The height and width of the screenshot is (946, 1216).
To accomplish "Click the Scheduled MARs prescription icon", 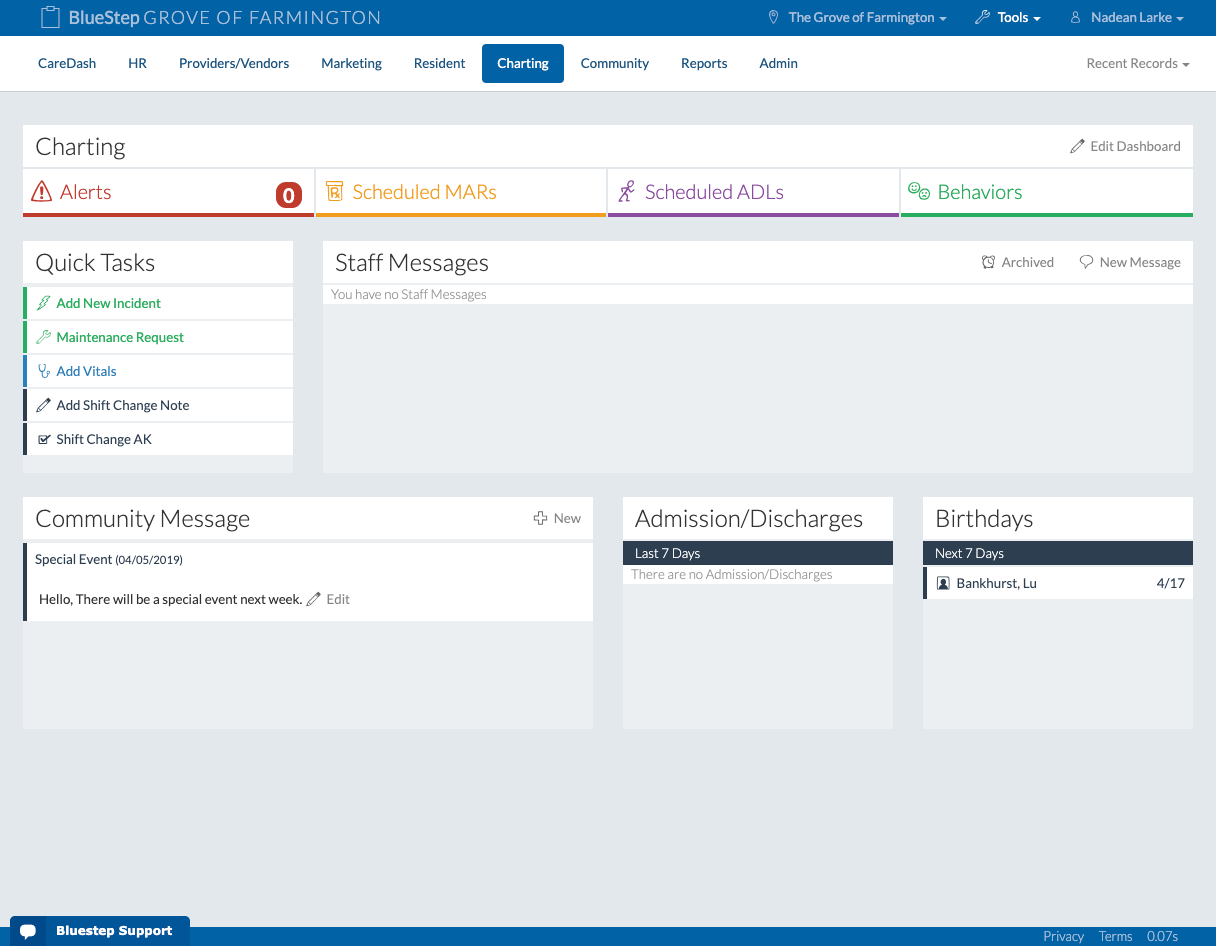I will tap(334, 191).
